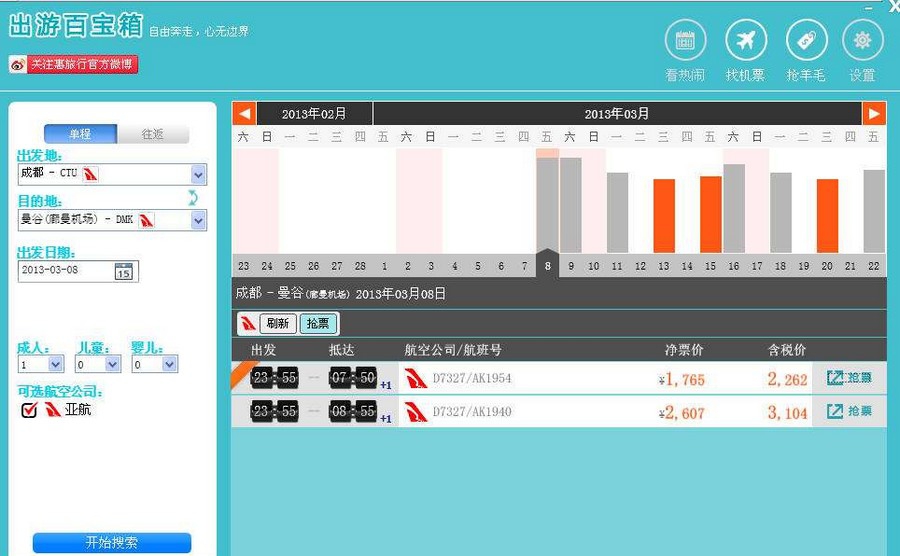Viewport: 900px width, 556px height.
Task: Click AirAsia logo beside 亚航 label
Action: [53, 409]
